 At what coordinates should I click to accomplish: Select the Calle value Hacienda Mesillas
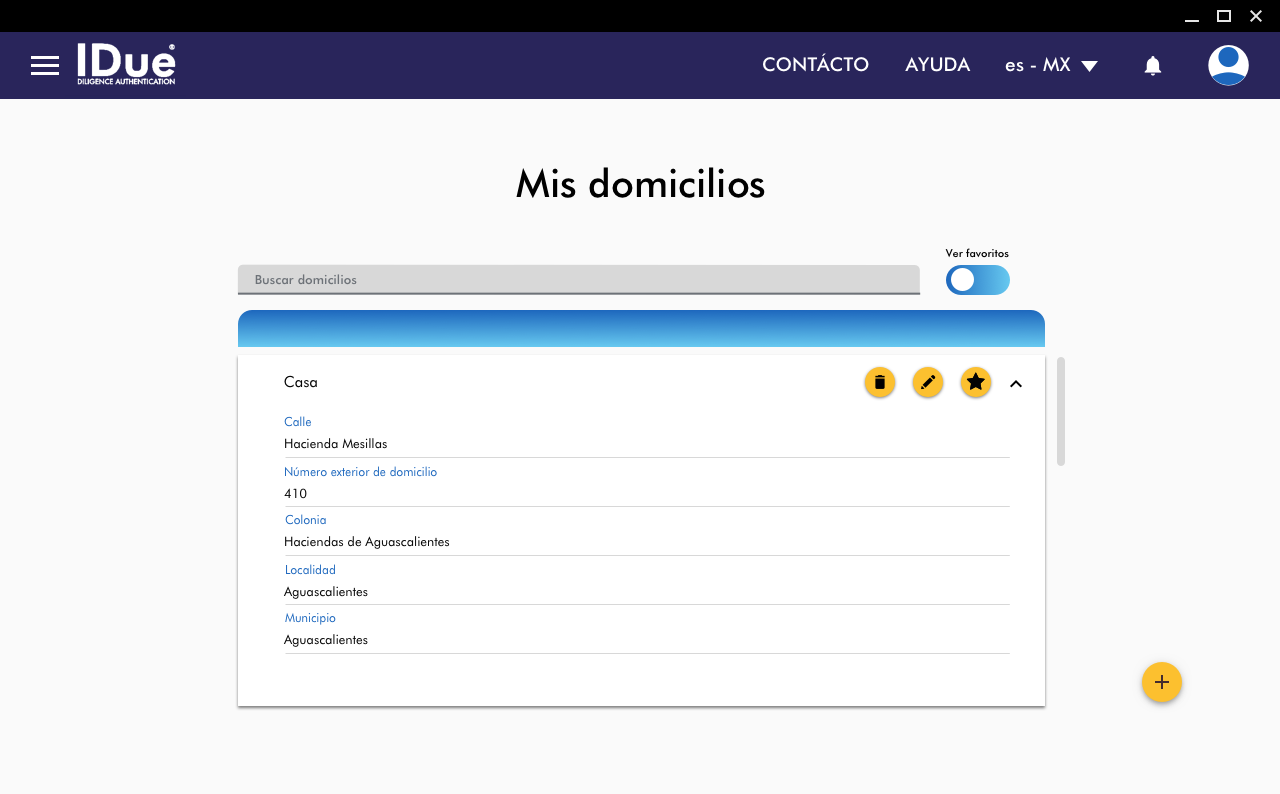pyautogui.click(x=336, y=444)
